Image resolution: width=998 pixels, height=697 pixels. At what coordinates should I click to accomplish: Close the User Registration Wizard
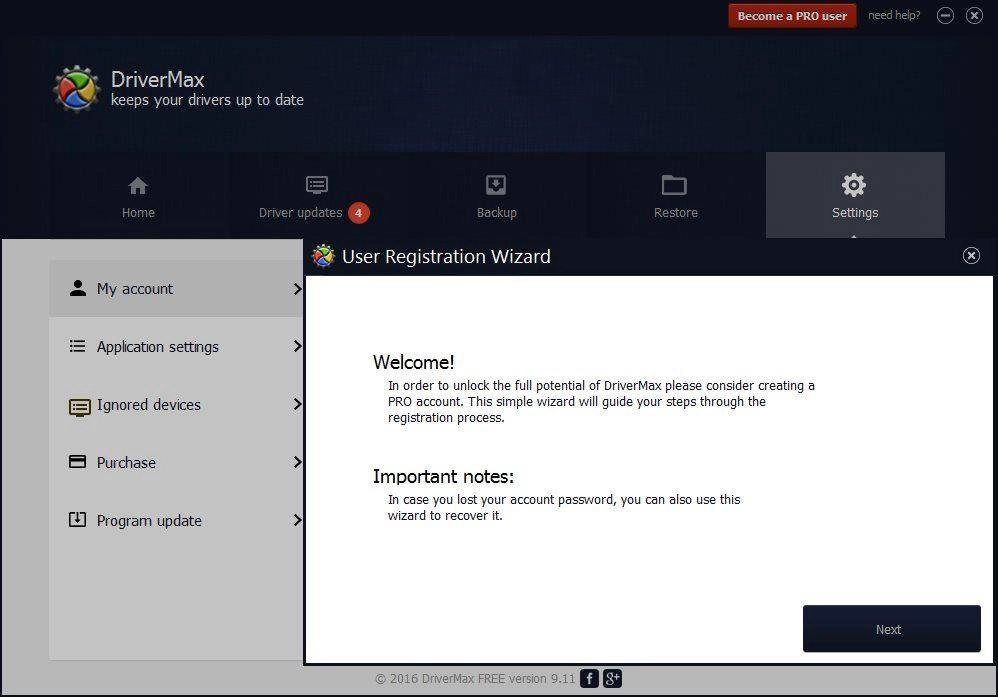971,256
